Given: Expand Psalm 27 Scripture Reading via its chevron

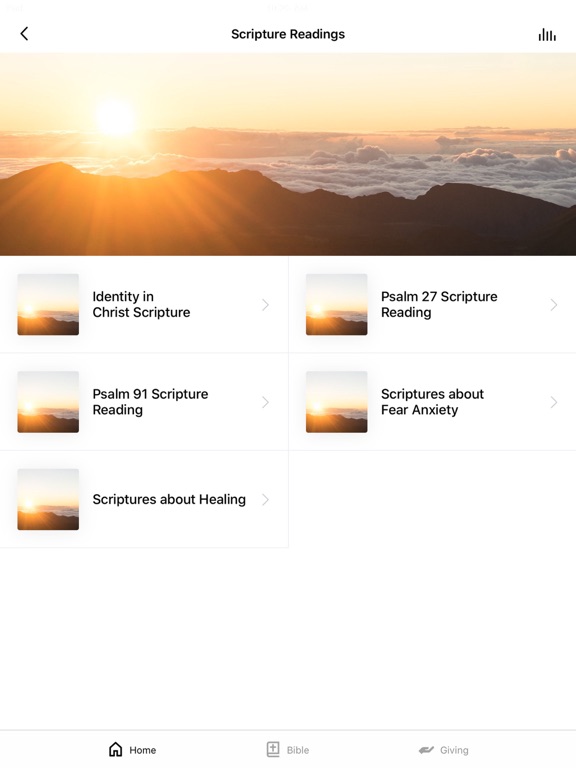Looking at the screenshot, I should (x=553, y=305).
